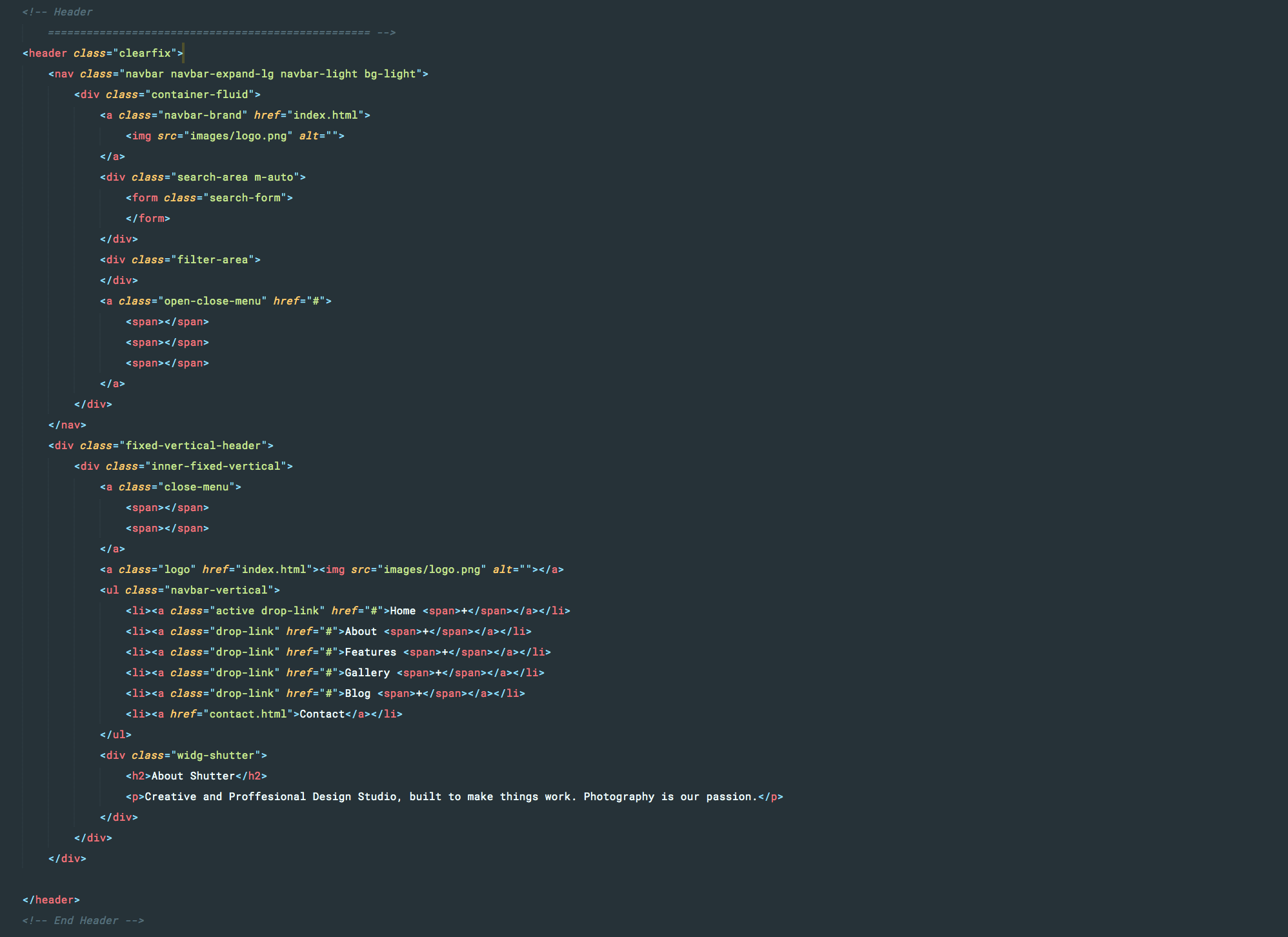The image size is (1288, 937).
Task: Click the closing nav tag
Action: 67,425
